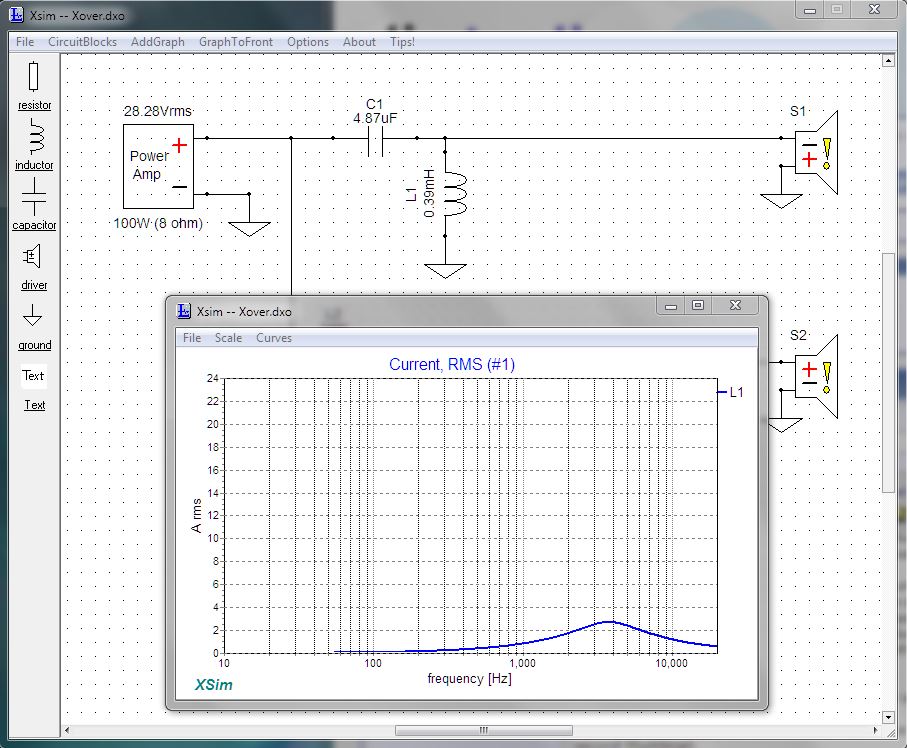Open the graph window Scale menu
907x748 pixels.
pyautogui.click(x=228, y=338)
